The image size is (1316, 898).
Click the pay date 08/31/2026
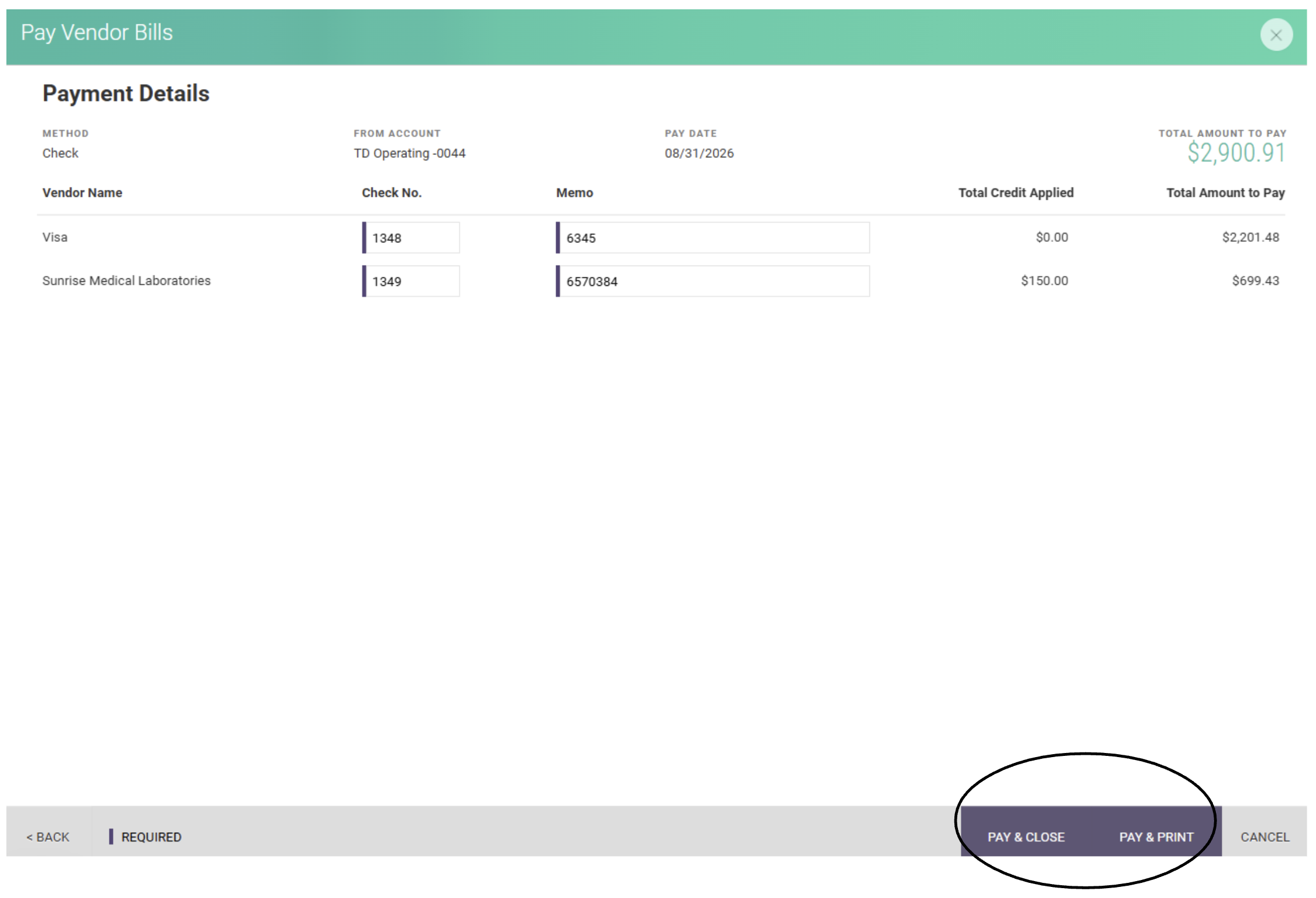(x=699, y=153)
